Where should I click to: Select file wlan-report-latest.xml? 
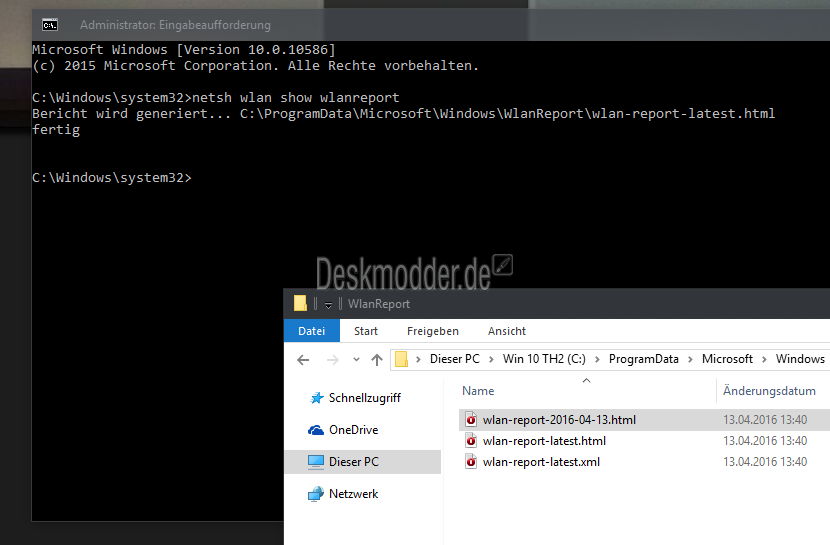click(541, 462)
